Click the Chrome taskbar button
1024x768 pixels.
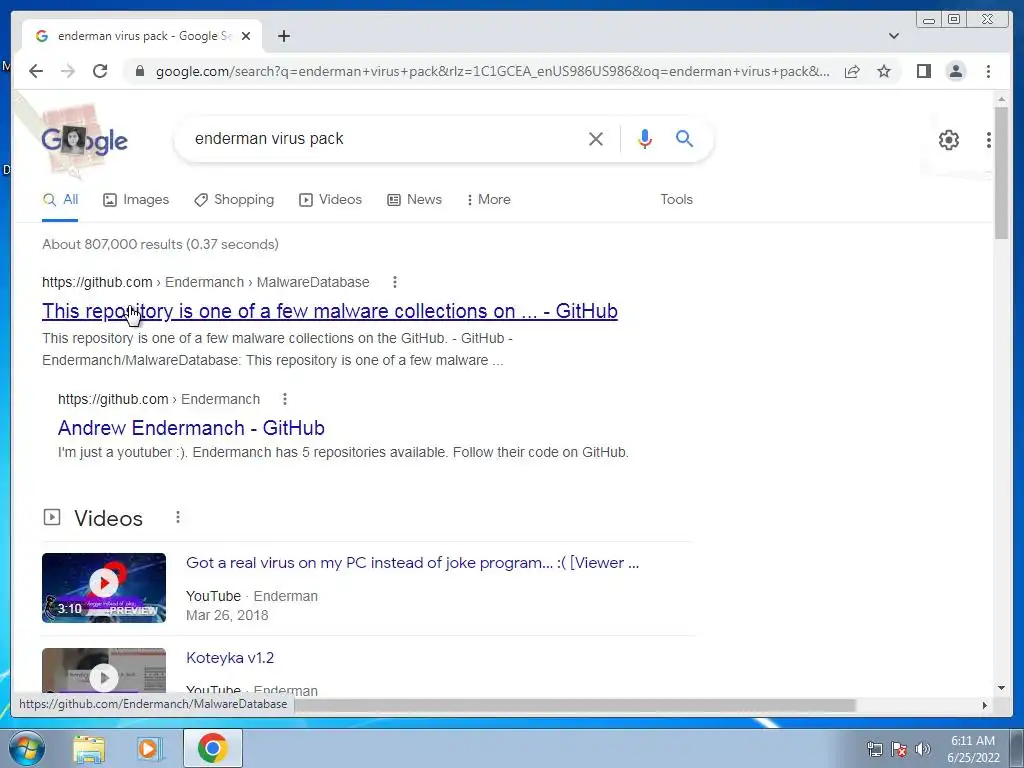click(x=213, y=748)
